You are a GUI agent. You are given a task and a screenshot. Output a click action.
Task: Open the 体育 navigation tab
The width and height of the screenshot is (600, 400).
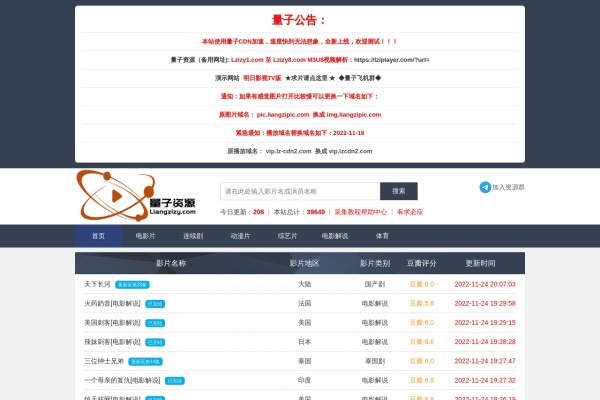coord(382,236)
